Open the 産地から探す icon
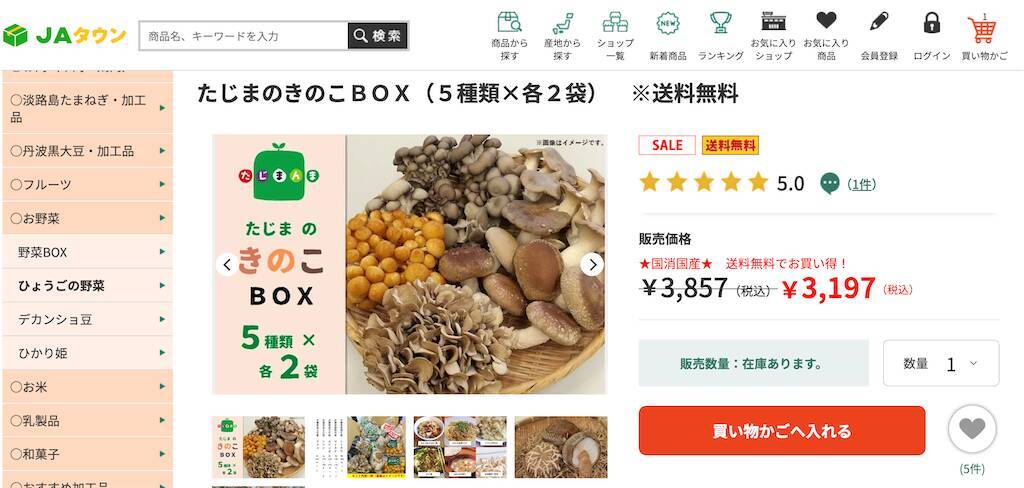1024x488 pixels. (562, 24)
